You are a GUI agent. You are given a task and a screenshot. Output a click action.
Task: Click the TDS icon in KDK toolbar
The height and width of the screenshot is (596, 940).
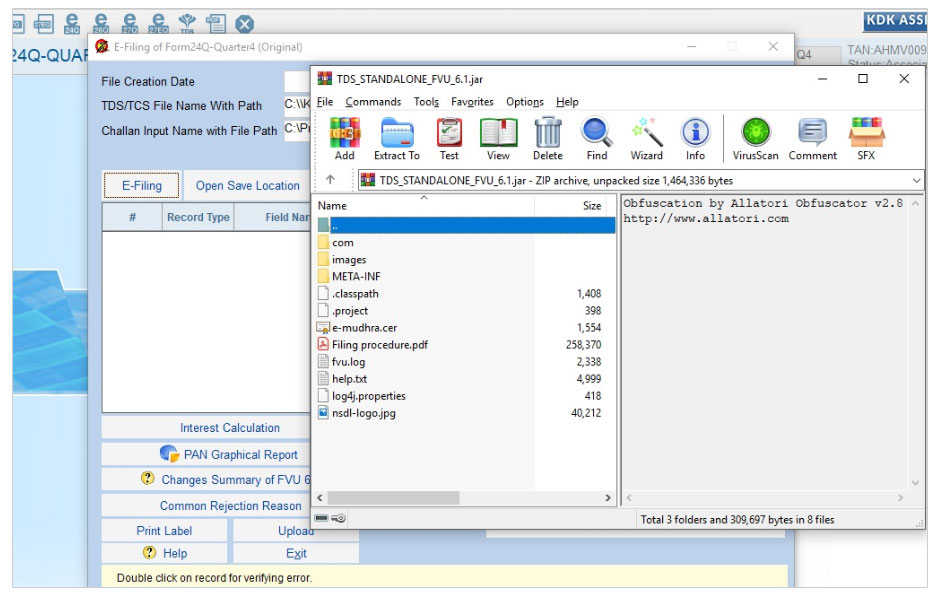[187, 23]
